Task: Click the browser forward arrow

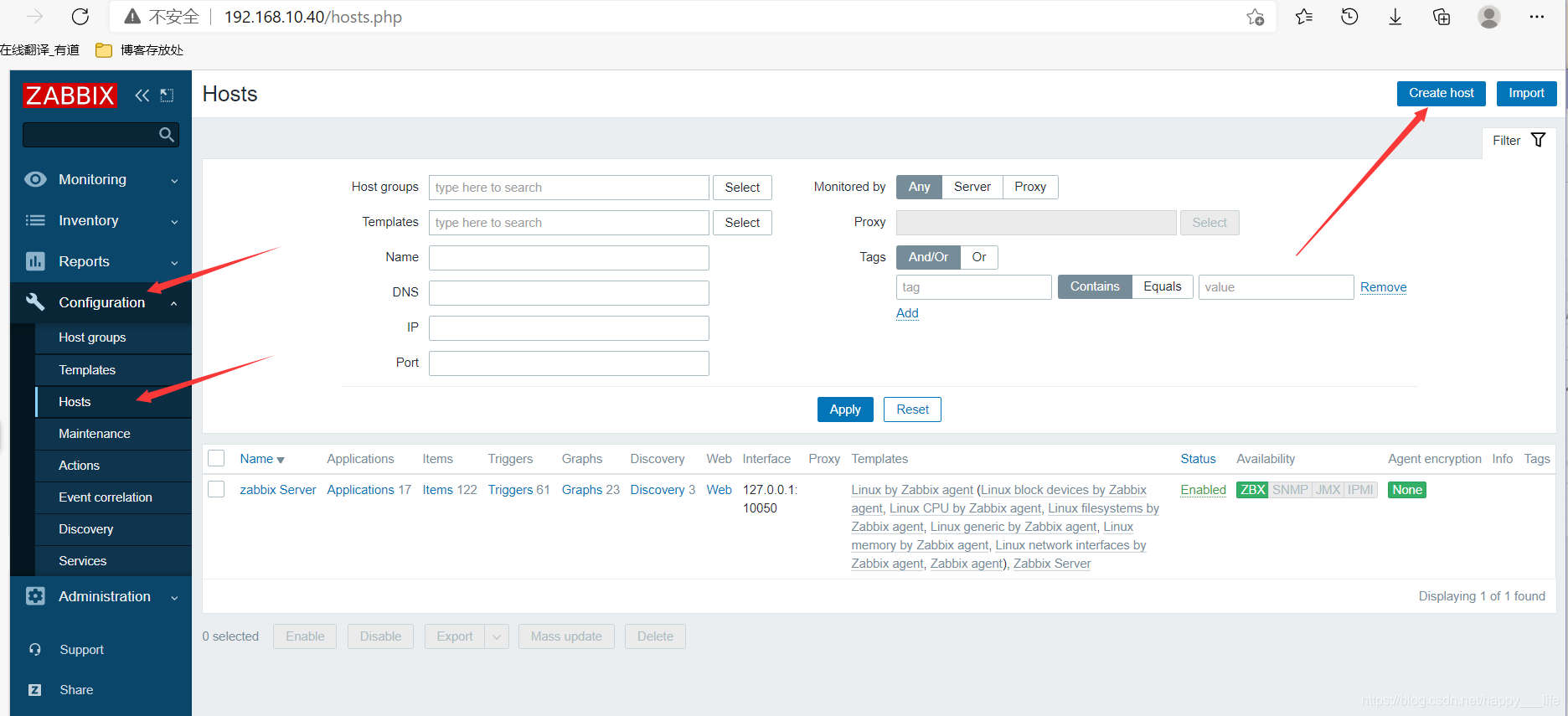Action: 34,17
